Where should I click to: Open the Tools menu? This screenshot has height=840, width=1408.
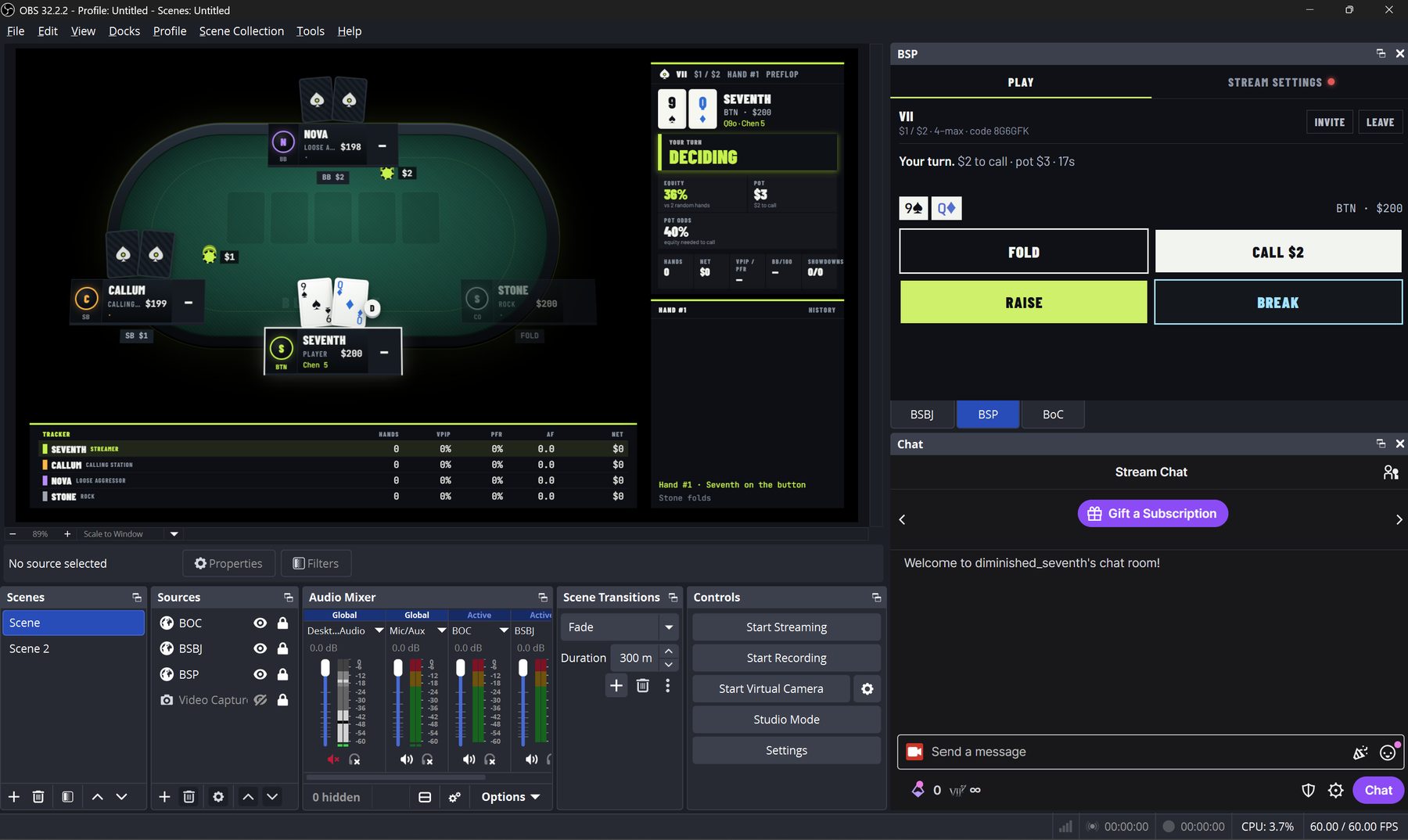click(x=311, y=31)
